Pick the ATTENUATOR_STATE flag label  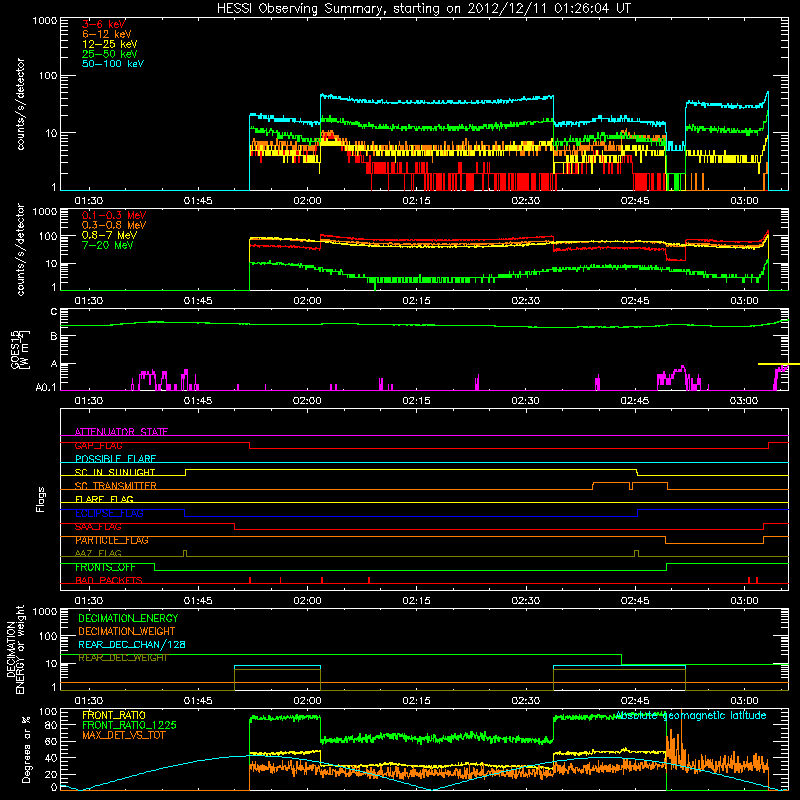(x=121, y=432)
